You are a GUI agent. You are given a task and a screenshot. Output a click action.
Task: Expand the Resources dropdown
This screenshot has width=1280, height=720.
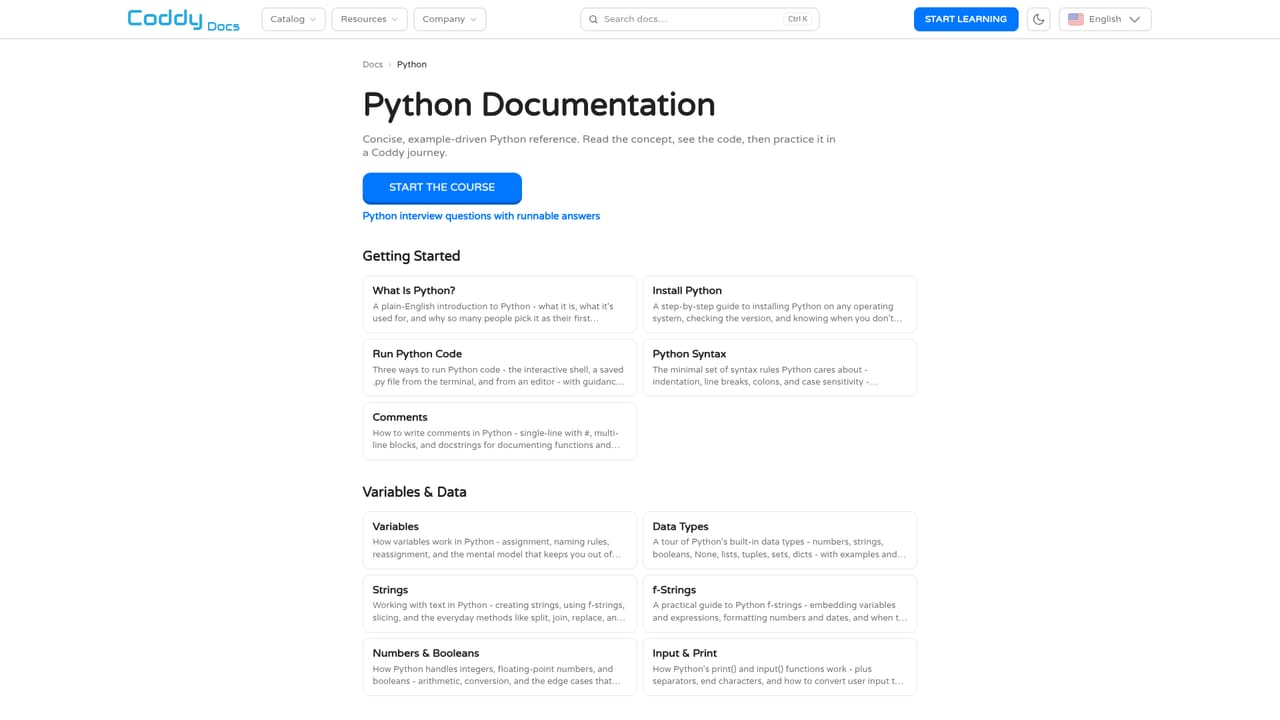point(369,19)
